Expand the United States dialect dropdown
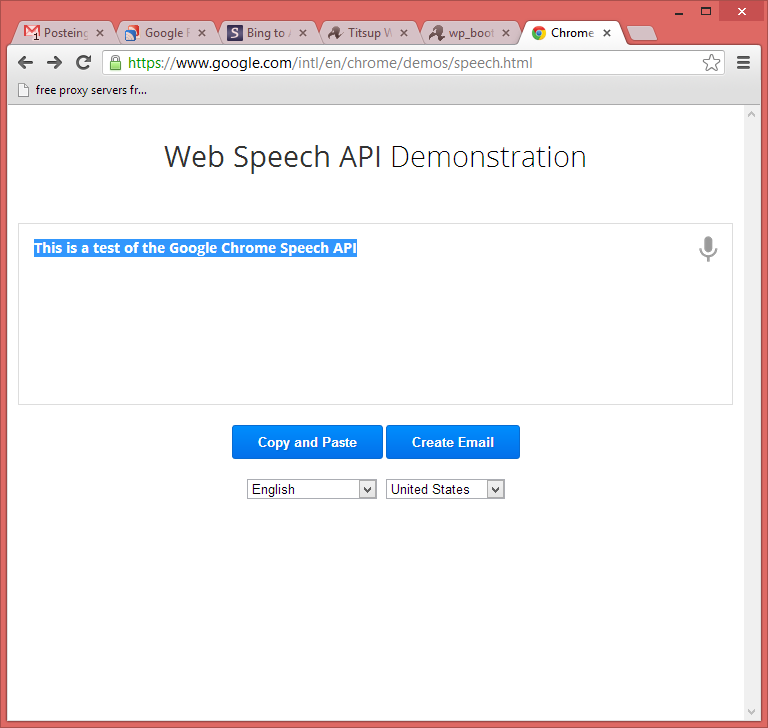The width and height of the screenshot is (768, 728). (x=445, y=489)
